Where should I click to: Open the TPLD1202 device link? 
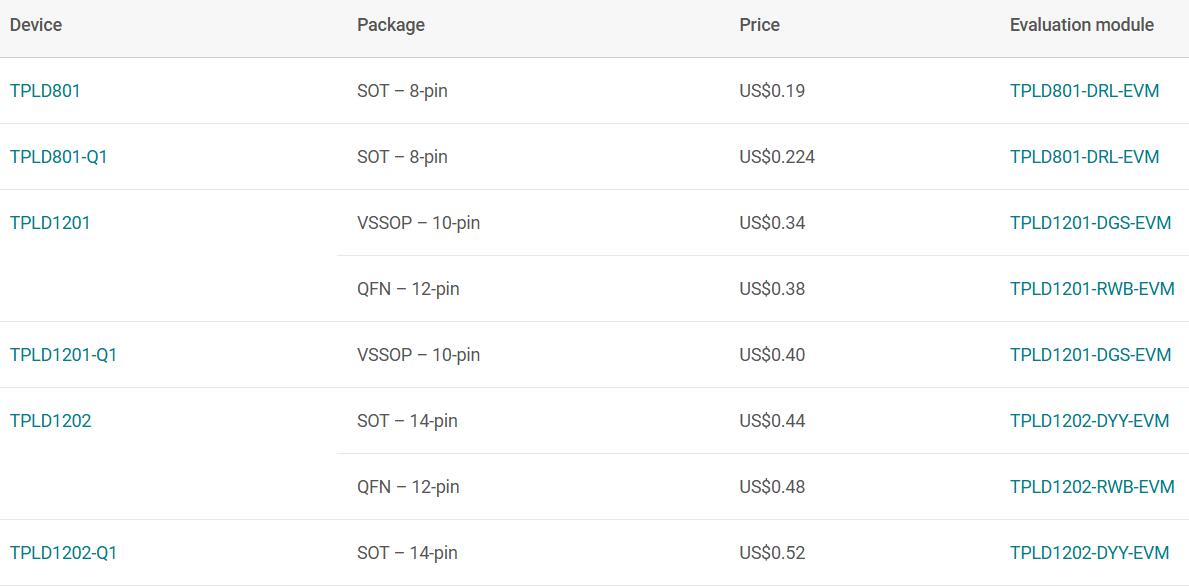[51, 421]
